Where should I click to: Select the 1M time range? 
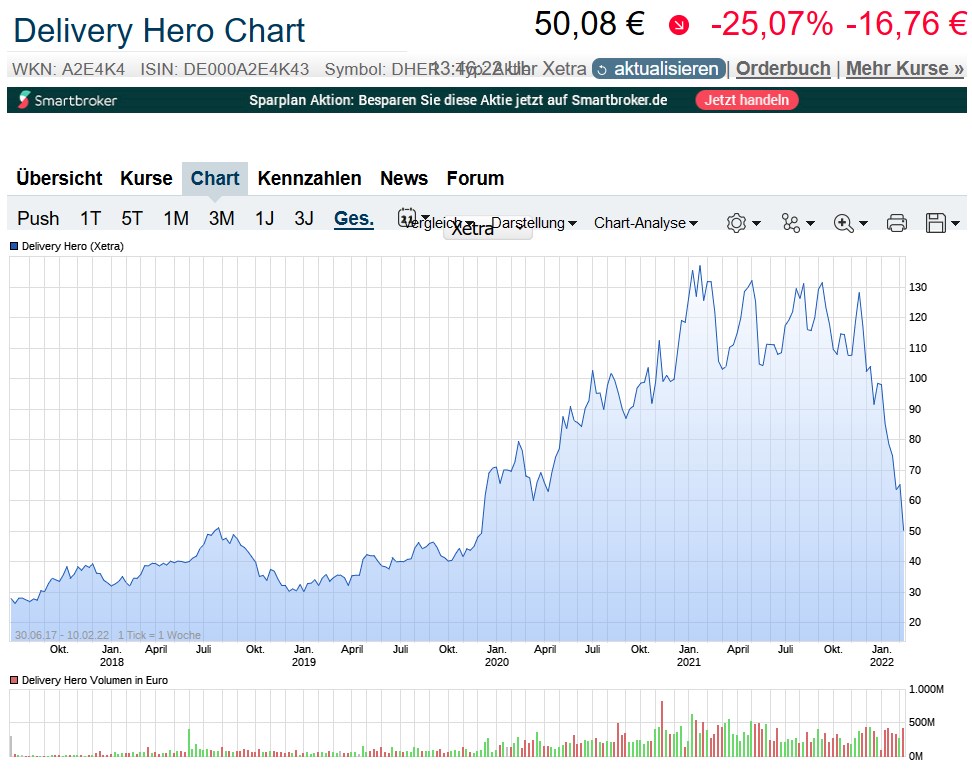pos(176,218)
